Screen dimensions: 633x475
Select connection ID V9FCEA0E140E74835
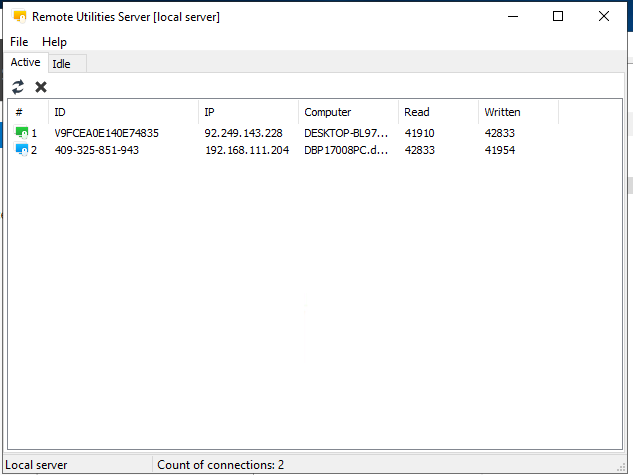(x=106, y=133)
